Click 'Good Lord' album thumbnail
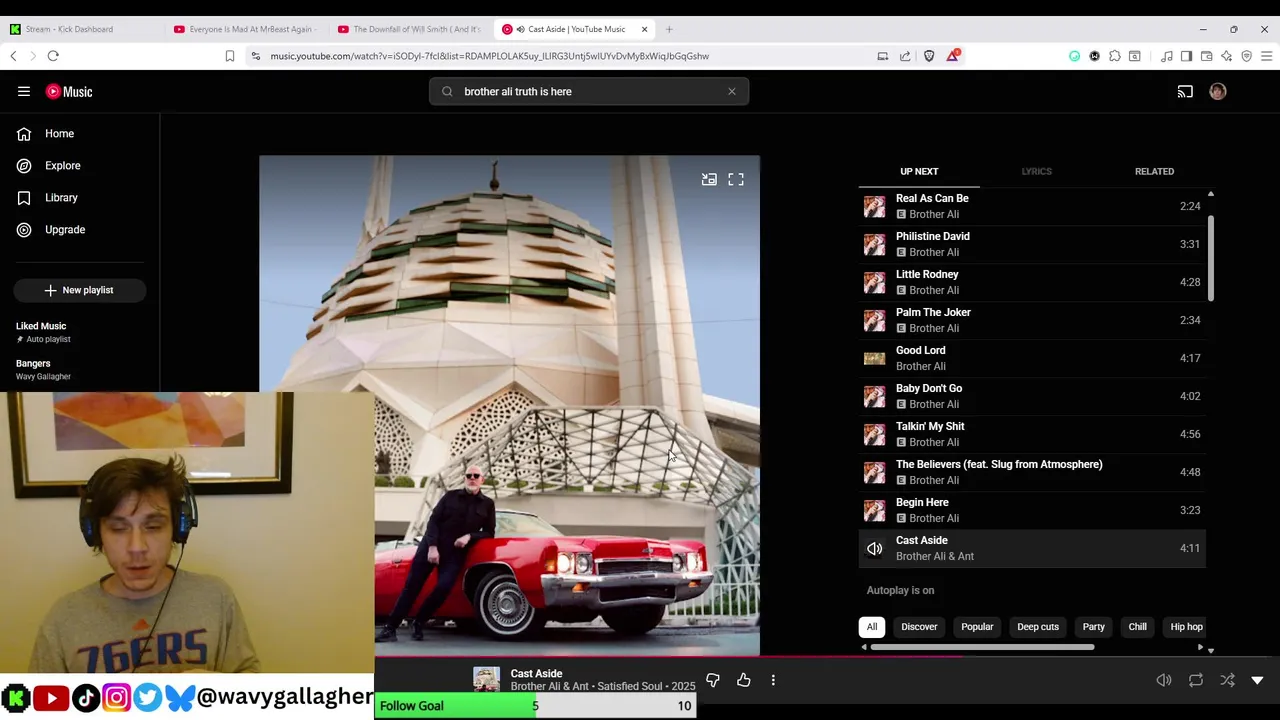The image size is (1280, 720). (x=875, y=358)
